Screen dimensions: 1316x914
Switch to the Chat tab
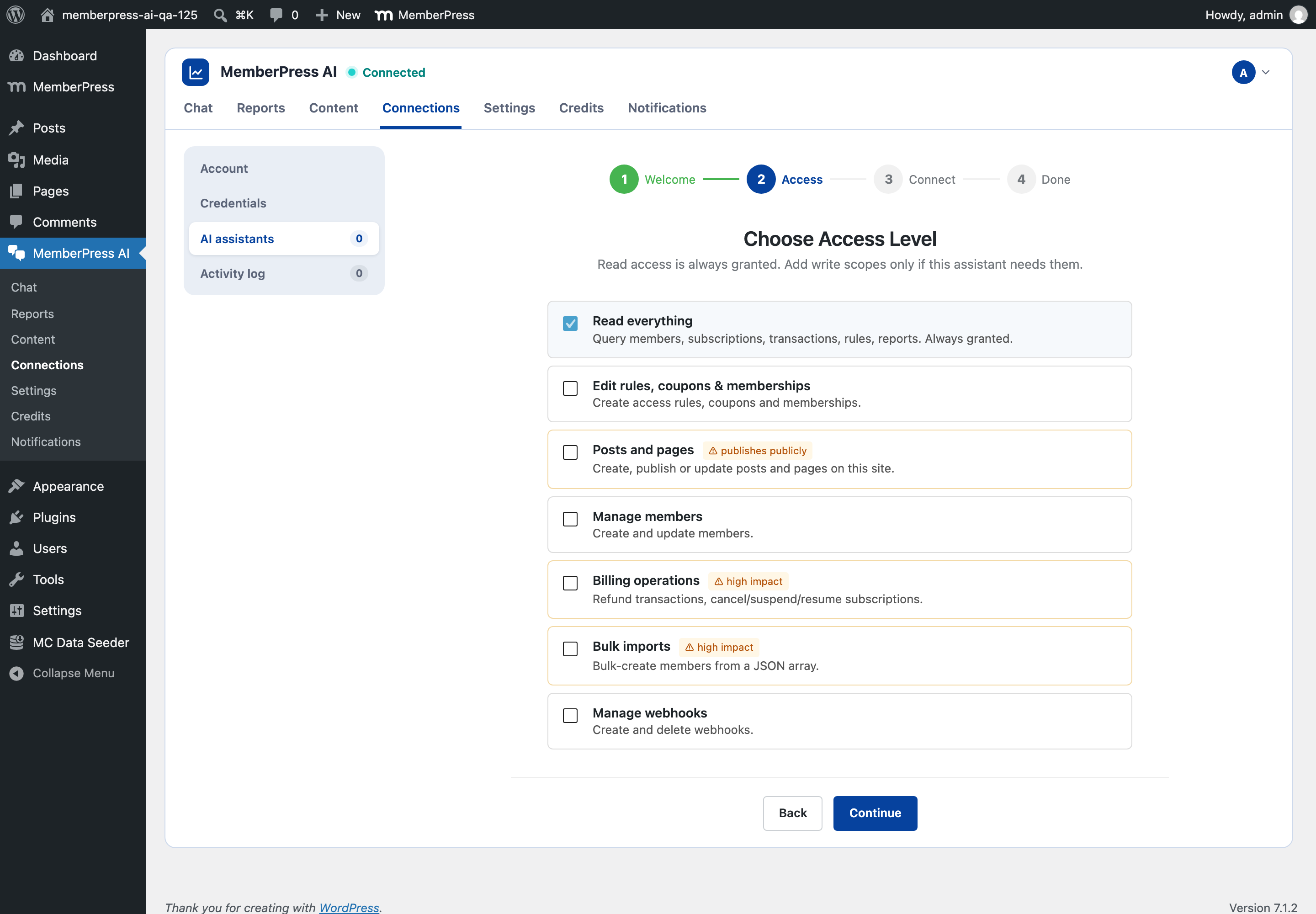198,108
